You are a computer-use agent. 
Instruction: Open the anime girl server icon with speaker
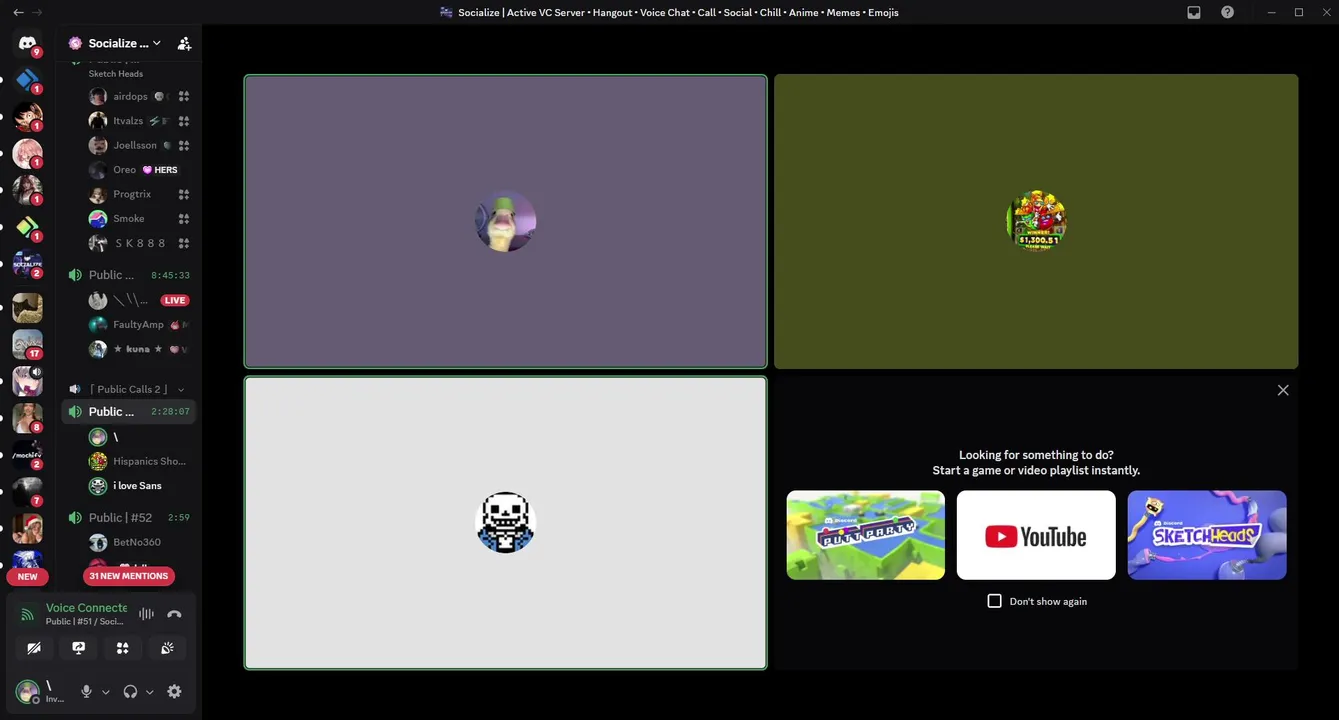(27, 380)
